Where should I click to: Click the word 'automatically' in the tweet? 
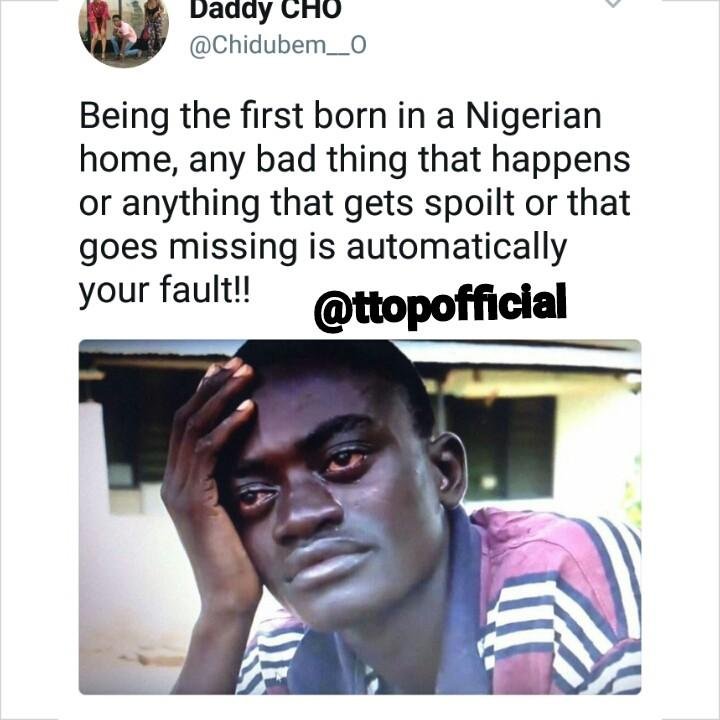[456, 249]
